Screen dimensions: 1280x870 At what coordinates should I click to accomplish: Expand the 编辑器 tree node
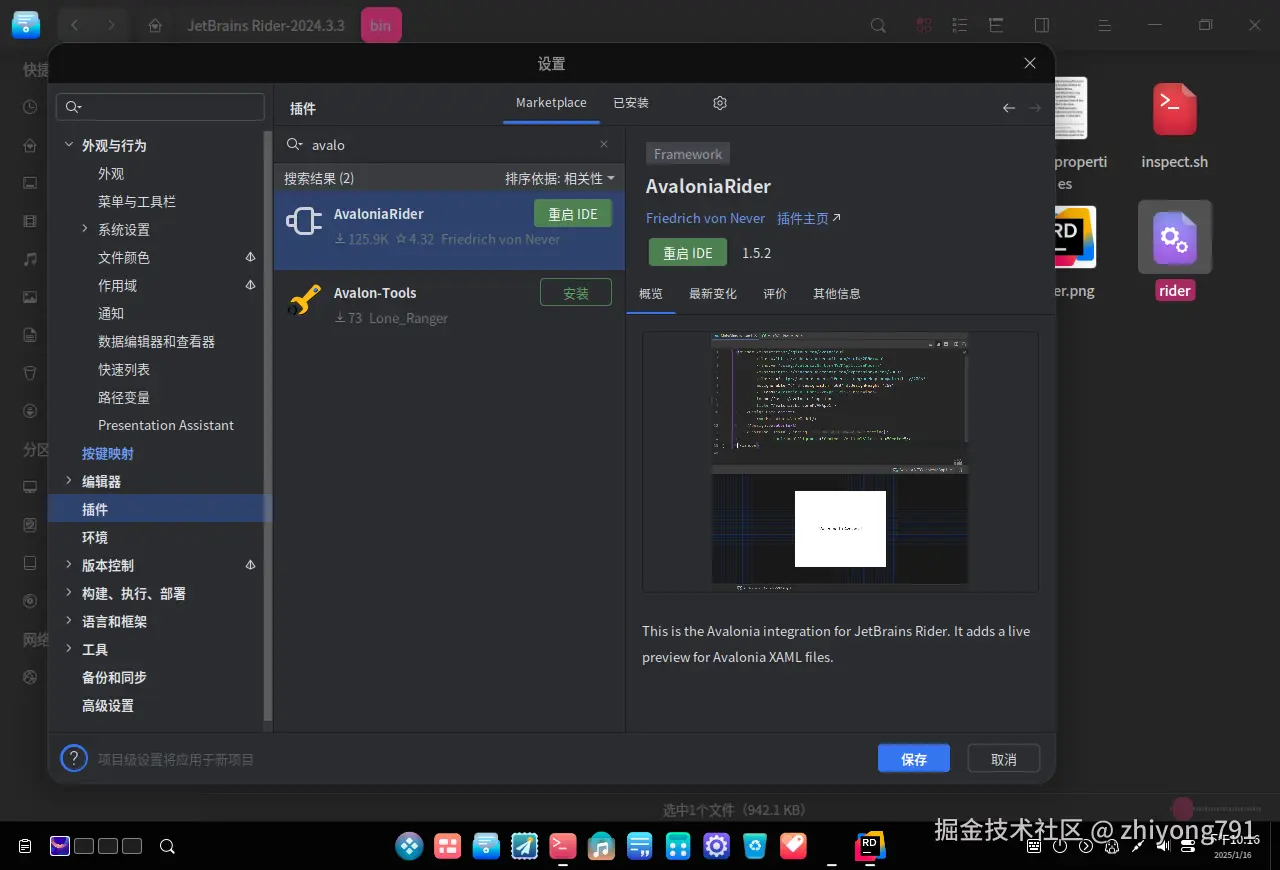point(69,481)
